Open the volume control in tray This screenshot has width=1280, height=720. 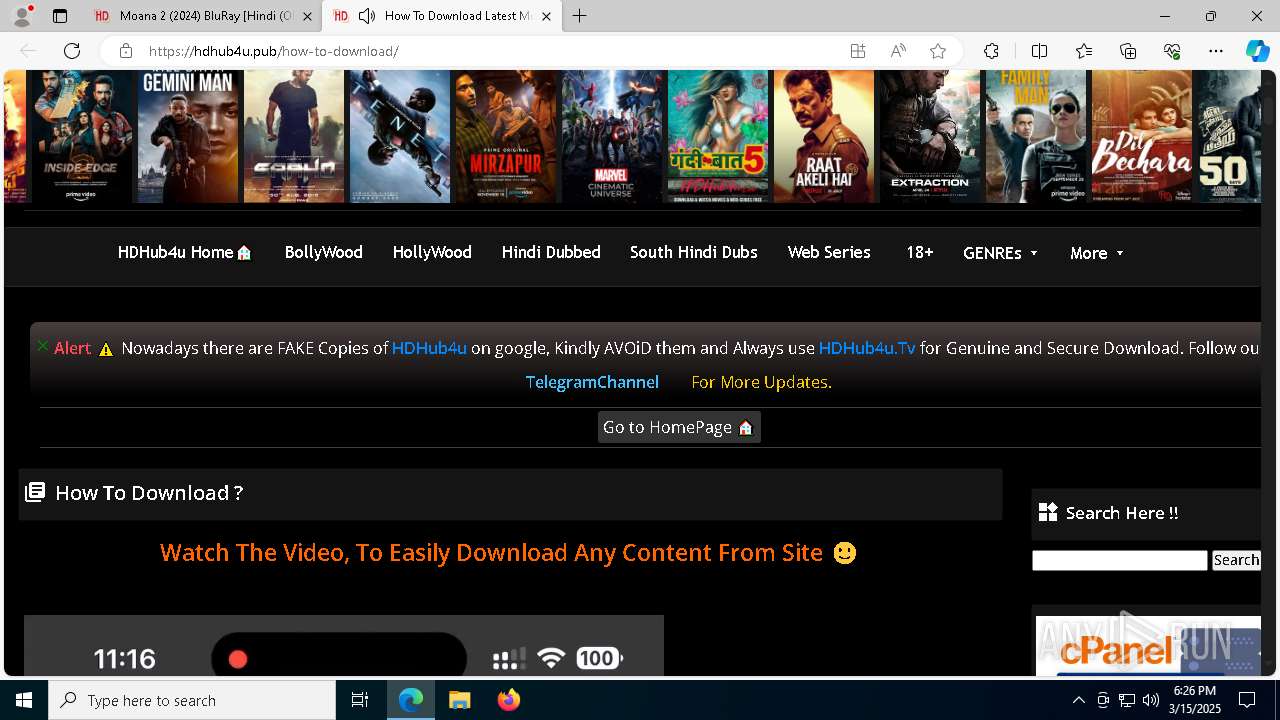point(1151,700)
